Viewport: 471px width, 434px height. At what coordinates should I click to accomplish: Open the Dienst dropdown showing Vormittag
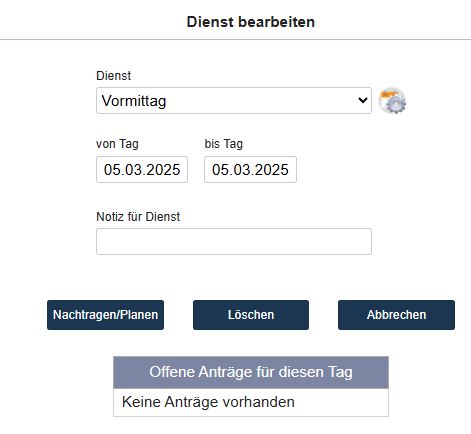click(234, 100)
